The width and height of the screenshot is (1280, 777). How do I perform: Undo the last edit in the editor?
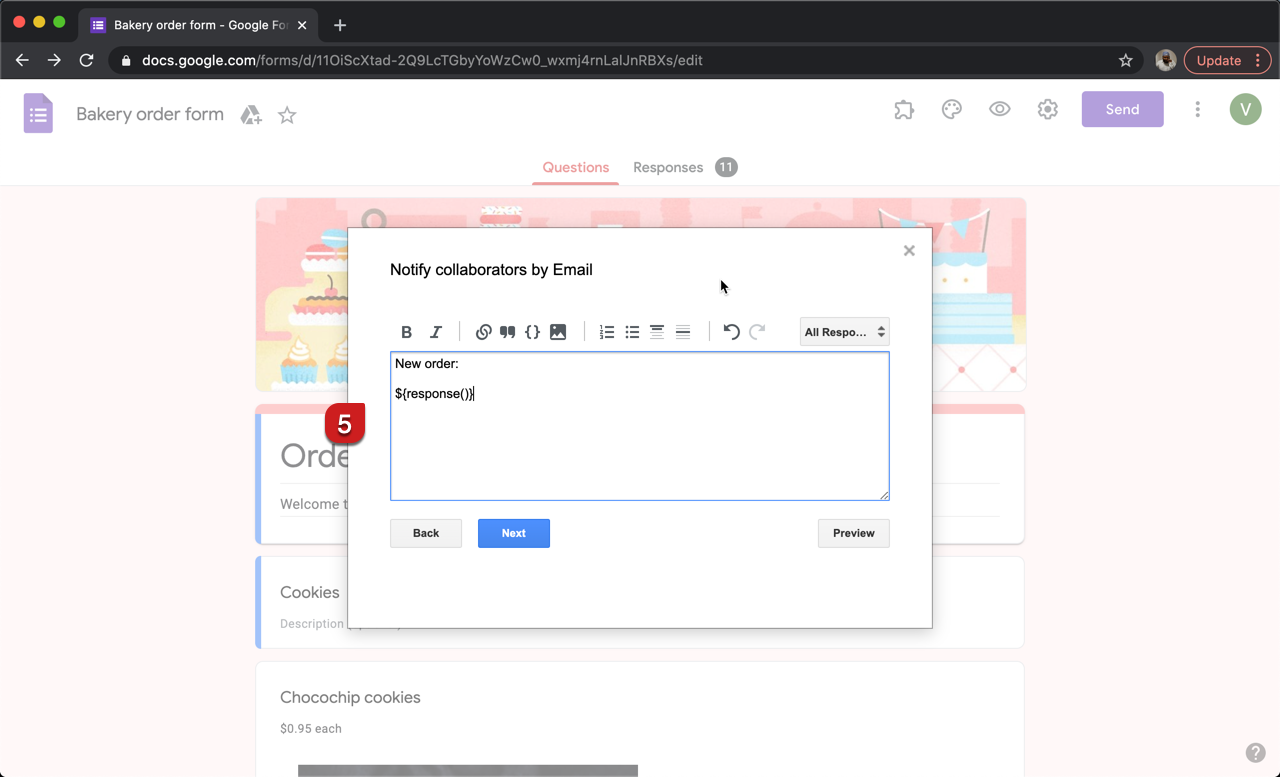click(x=731, y=331)
